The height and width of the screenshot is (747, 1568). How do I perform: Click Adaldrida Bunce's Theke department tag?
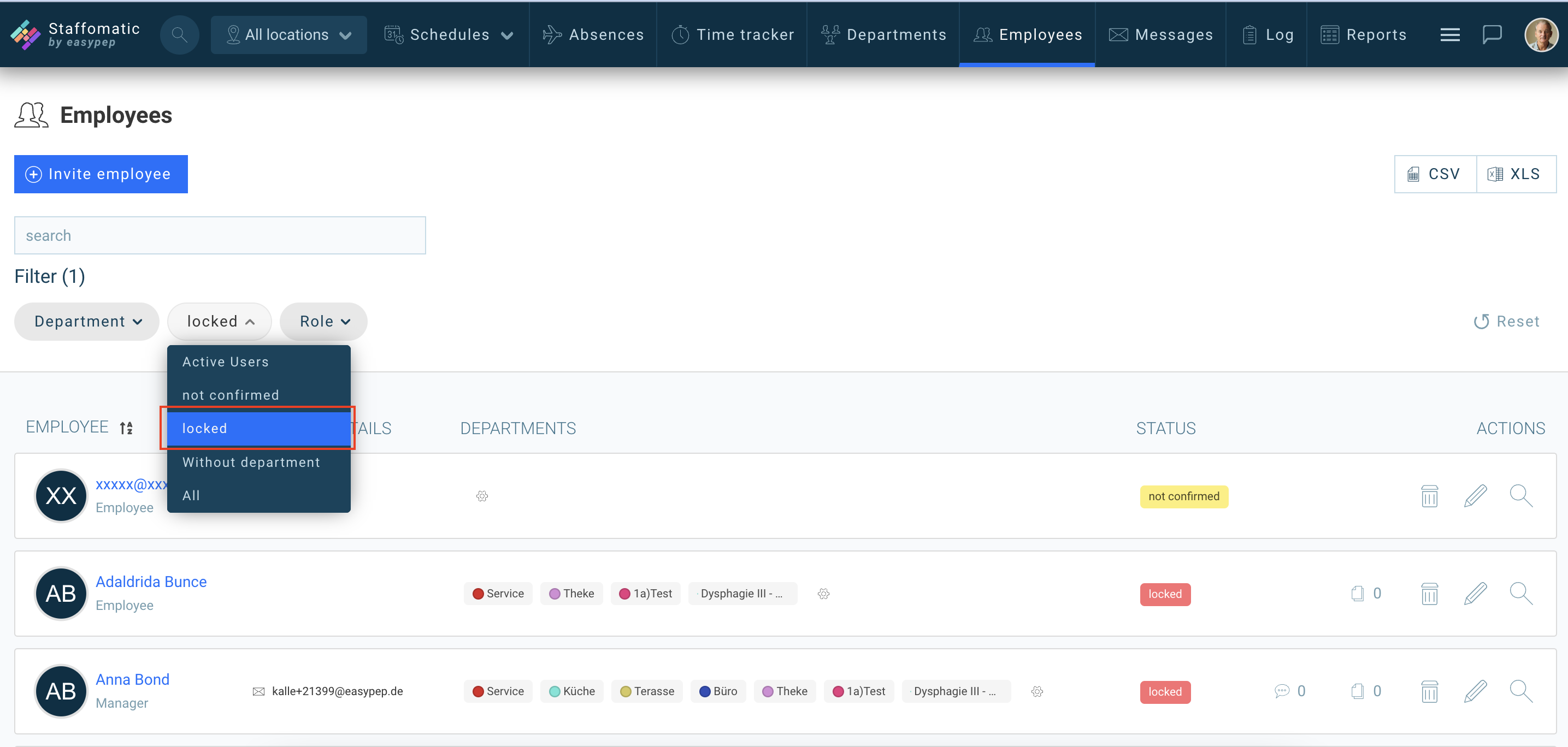click(571, 594)
